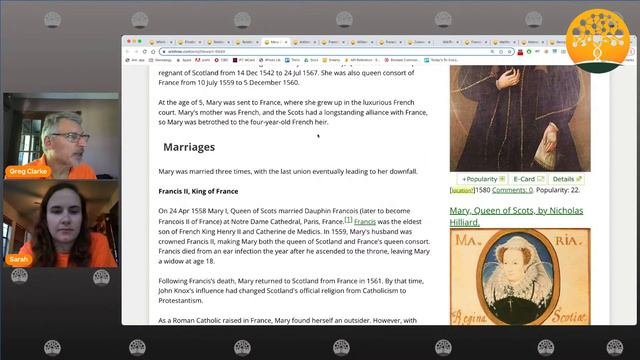The height and width of the screenshot is (360, 640).
Task: Open the dark-robed portrait image of Mary
Action: (520, 118)
